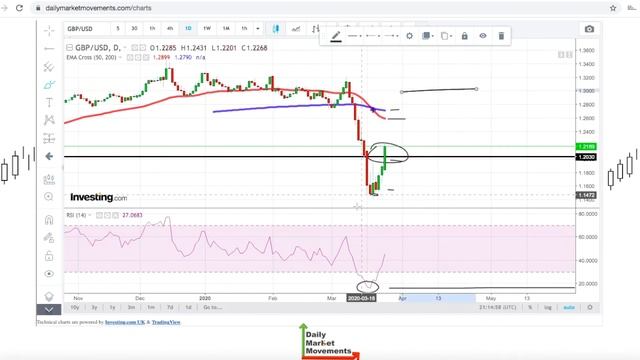The width and height of the screenshot is (640, 360).
Task: Select the 5 minute interval
Action: [x=118, y=29]
